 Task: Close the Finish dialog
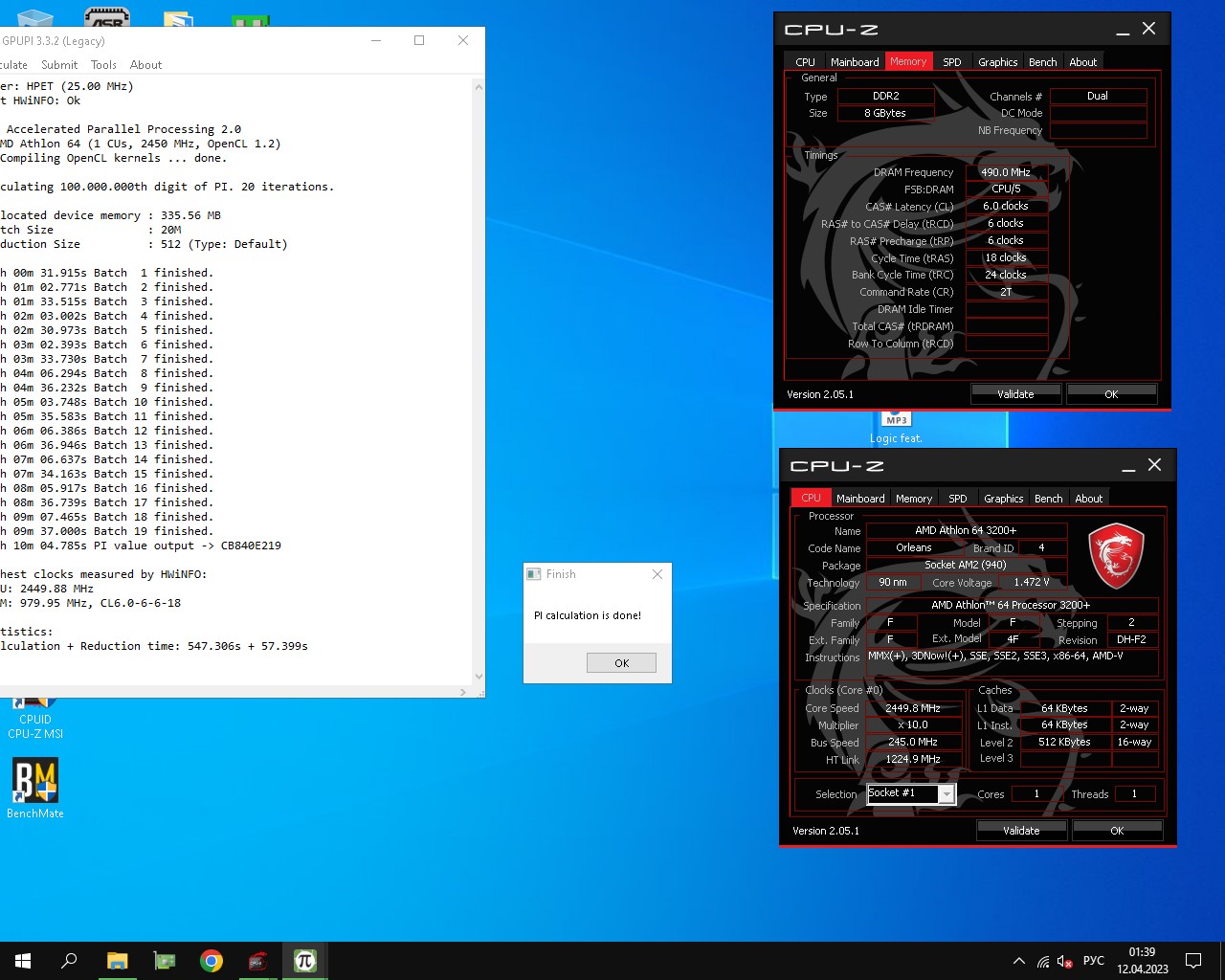[x=657, y=574]
